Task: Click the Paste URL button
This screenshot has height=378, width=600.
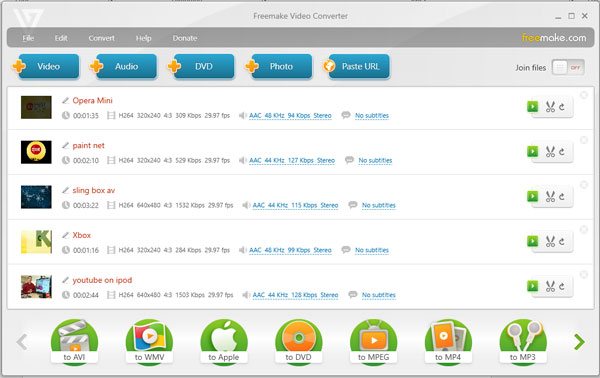Action: coord(359,66)
